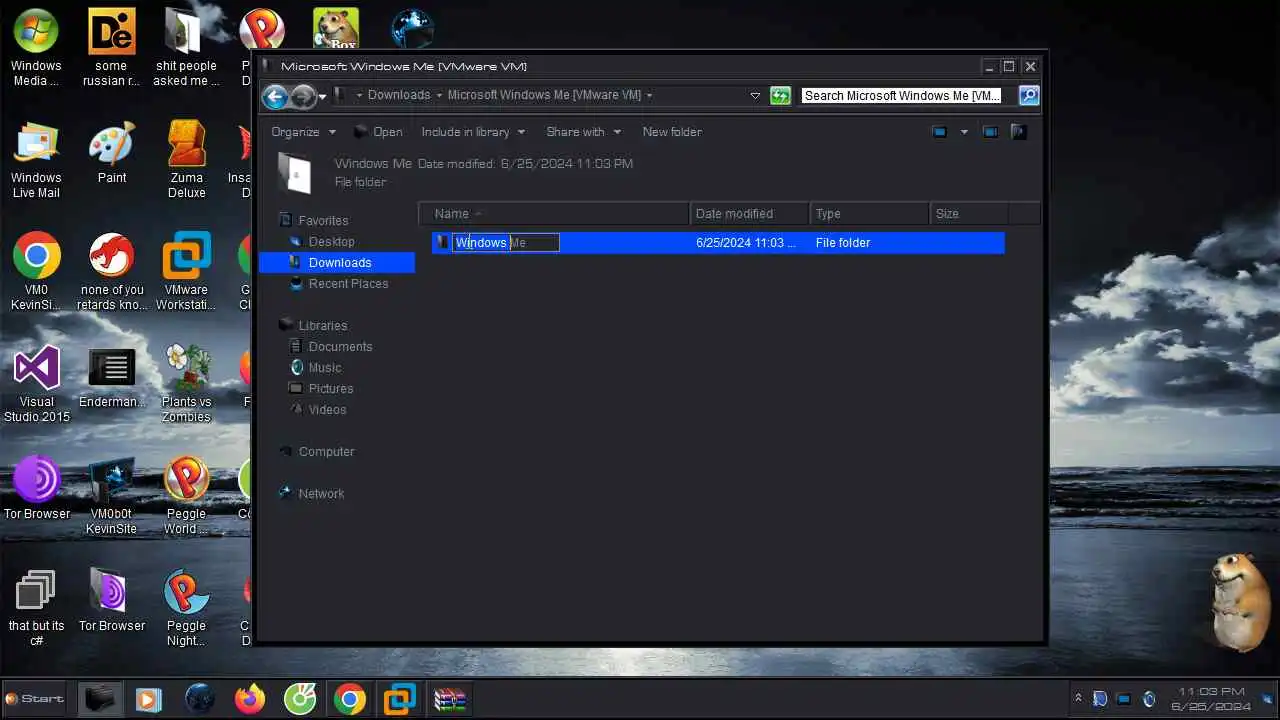Click the green refresh button in address bar

[x=780, y=96]
